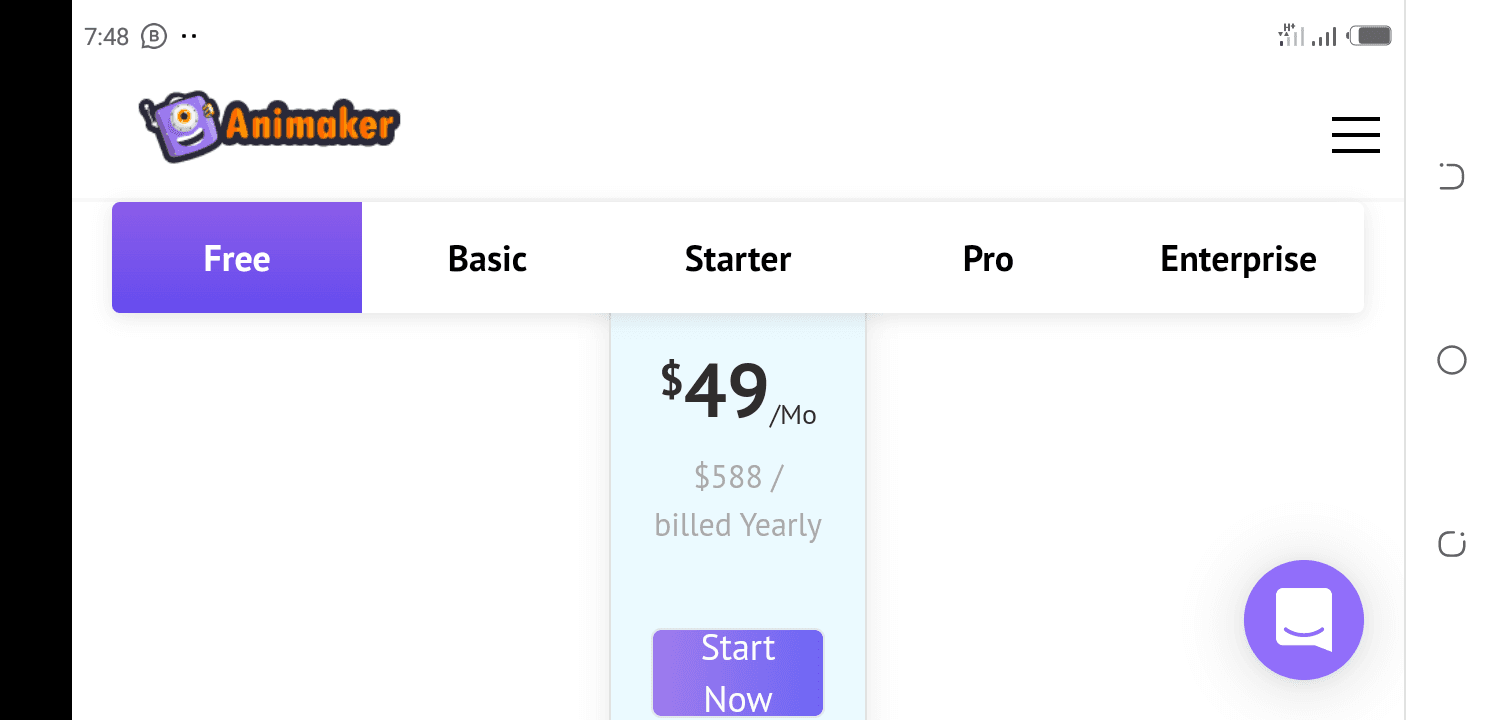Screen dimensions: 1500x720
Task: Tap the 7:48 clock in status bar
Action: pyautogui.click(x=107, y=37)
